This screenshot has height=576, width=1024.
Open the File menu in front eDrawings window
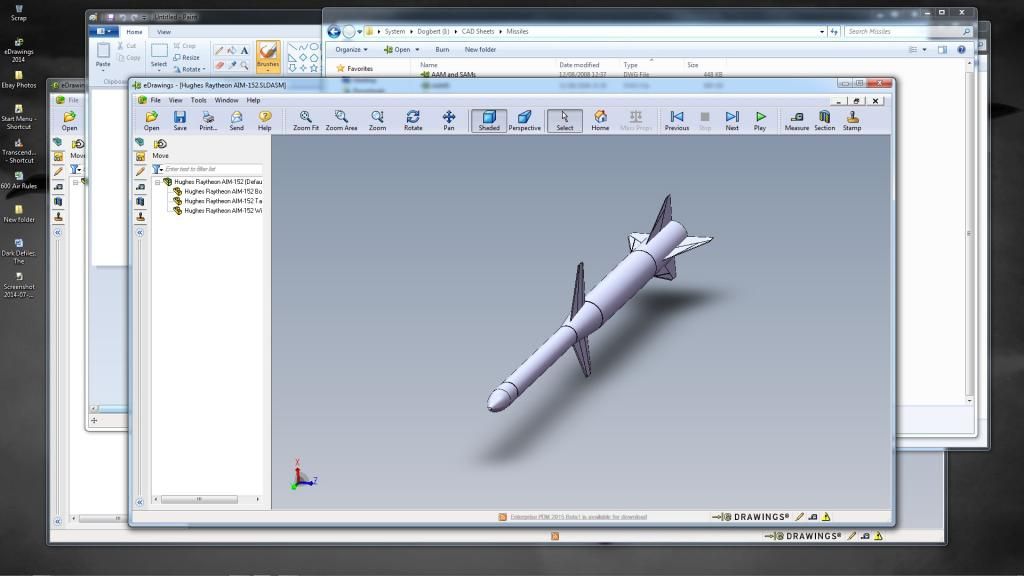point(155,101)
